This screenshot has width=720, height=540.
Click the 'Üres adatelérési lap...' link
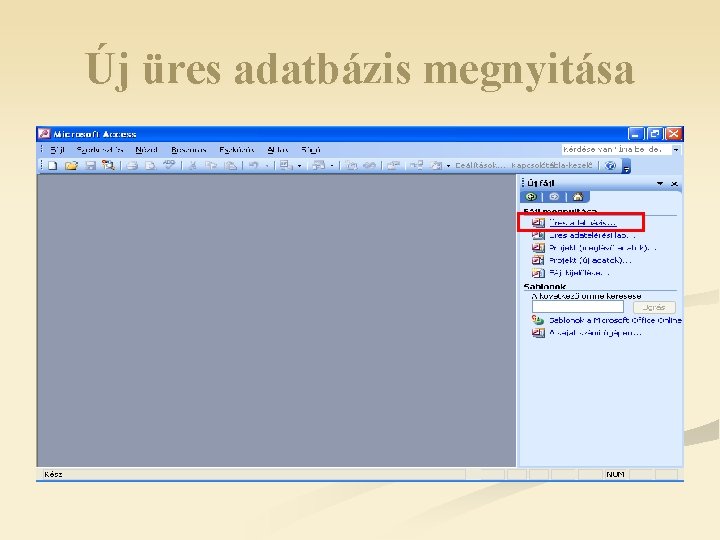pyautogui.click(x=592, y=235)
